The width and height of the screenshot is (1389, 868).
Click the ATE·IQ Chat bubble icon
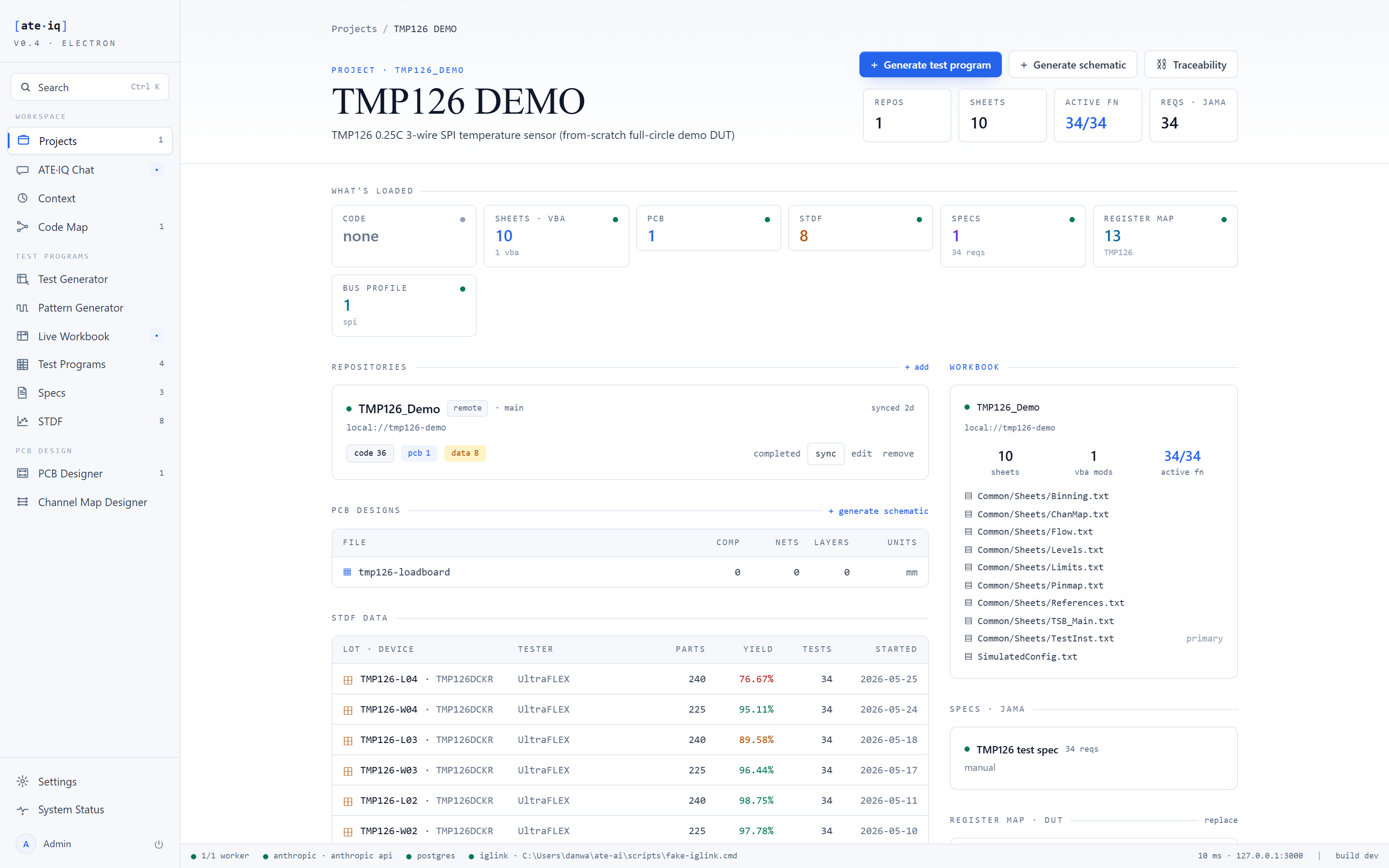[23, 170]
